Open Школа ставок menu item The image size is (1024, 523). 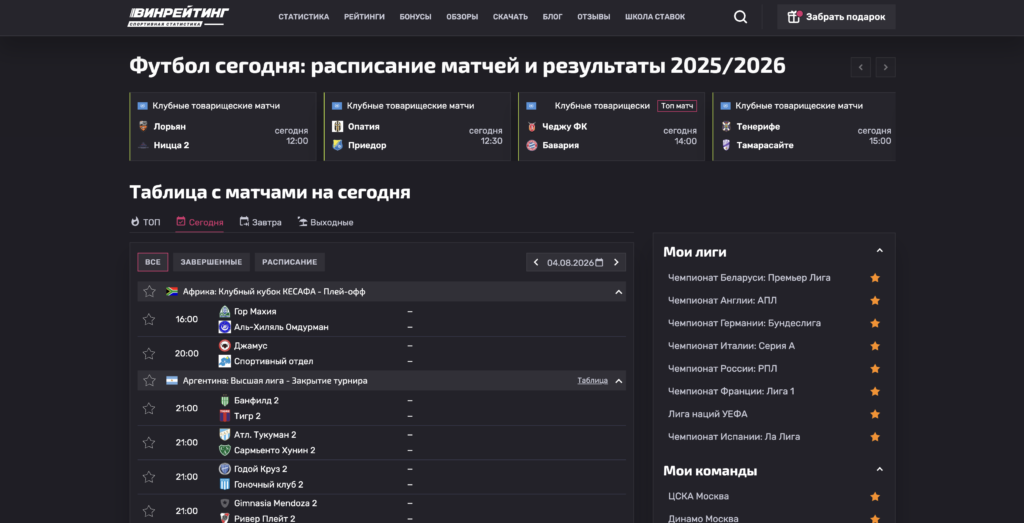coord(655,17)
